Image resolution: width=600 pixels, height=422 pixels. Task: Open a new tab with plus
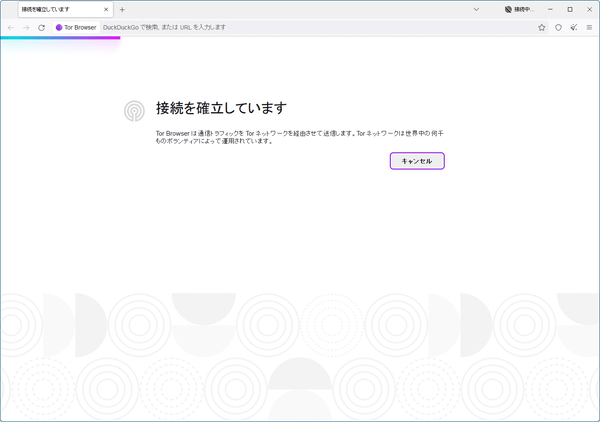pos(122,10)
